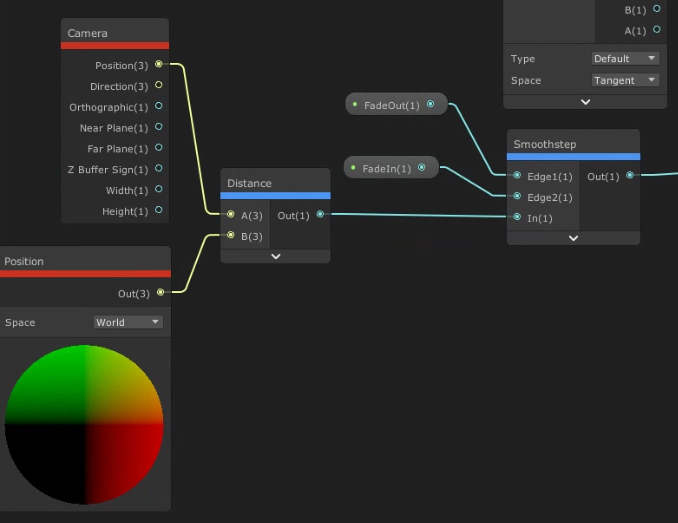This screenshot has width=678, height=523.
Task: Click the Camera Width(1) output port
Action: tap(159, 189)
